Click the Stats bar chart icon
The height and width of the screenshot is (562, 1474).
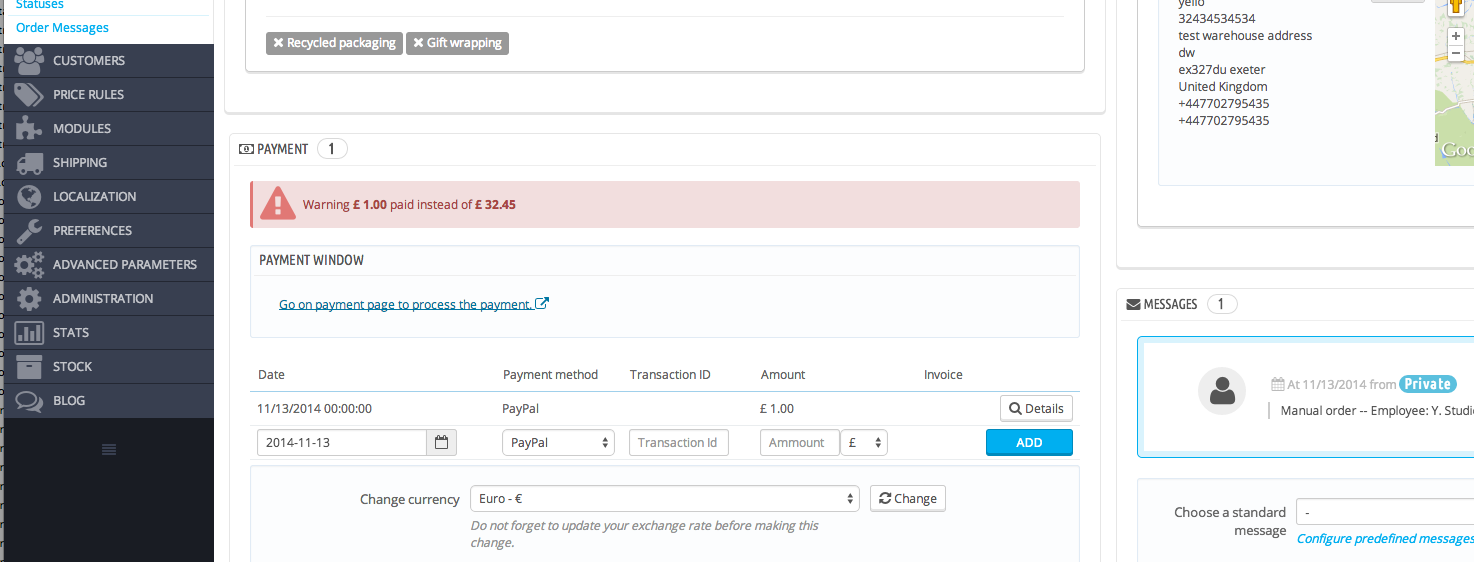pyautogui.click(x=29, y=333)
